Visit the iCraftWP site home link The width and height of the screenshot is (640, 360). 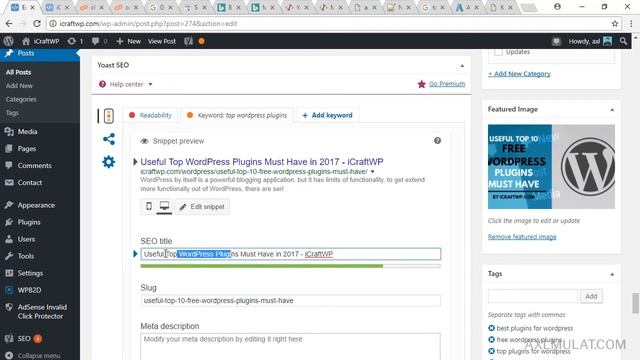pos(40,41)
